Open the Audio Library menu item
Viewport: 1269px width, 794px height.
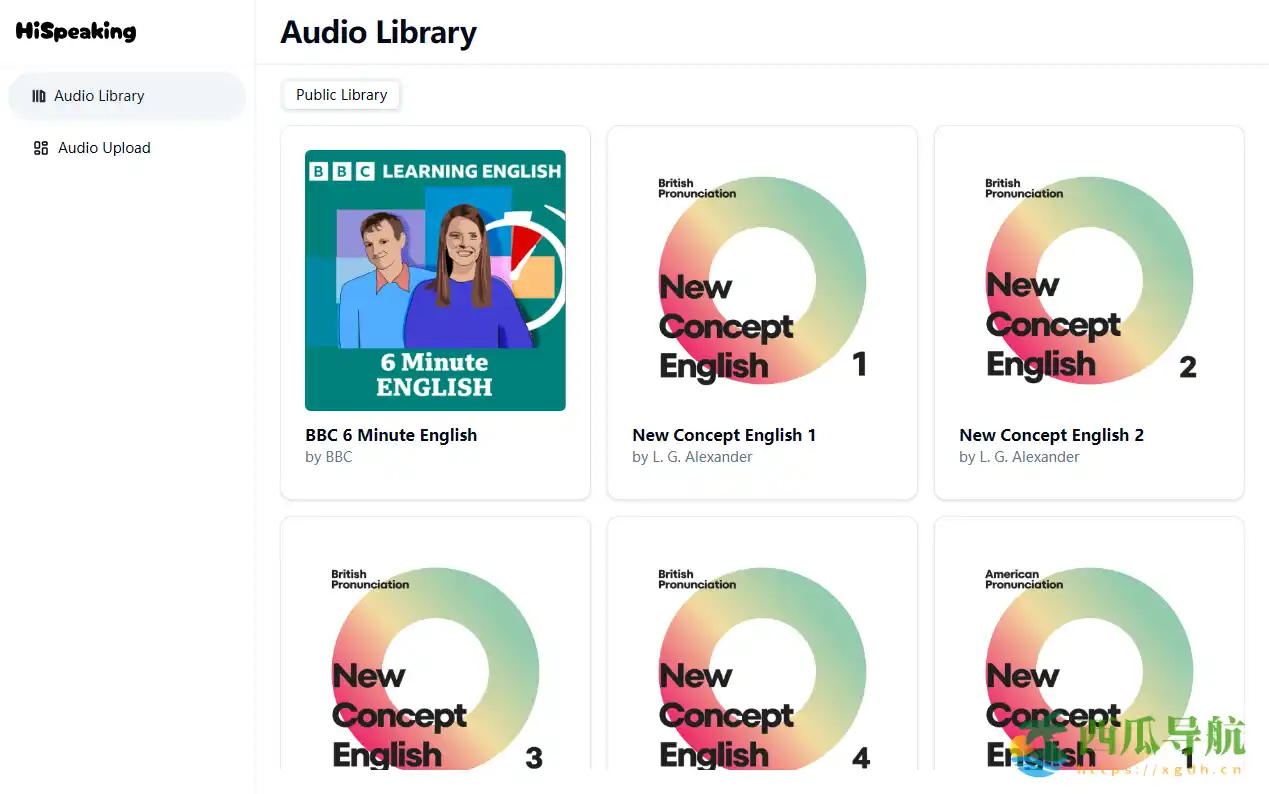(x=99, y=96)
